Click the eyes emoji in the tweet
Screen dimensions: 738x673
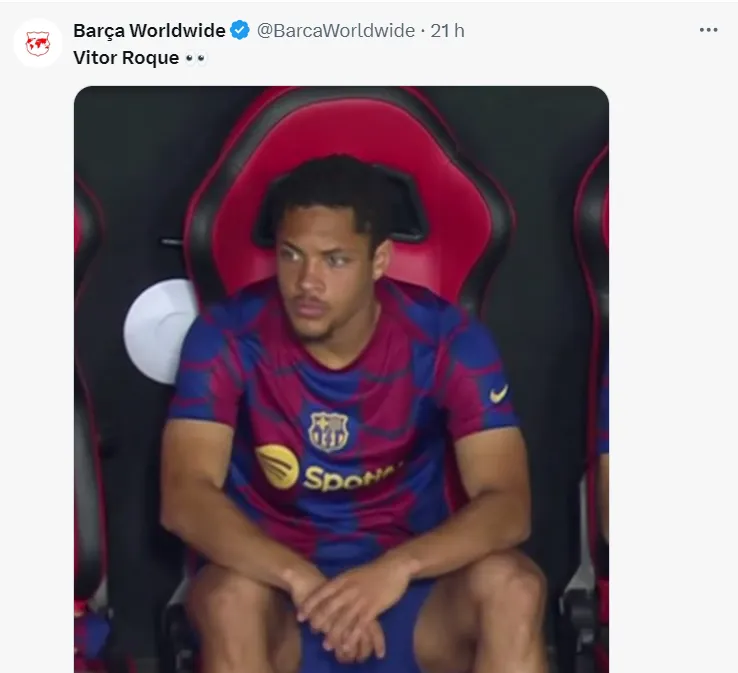195,58
